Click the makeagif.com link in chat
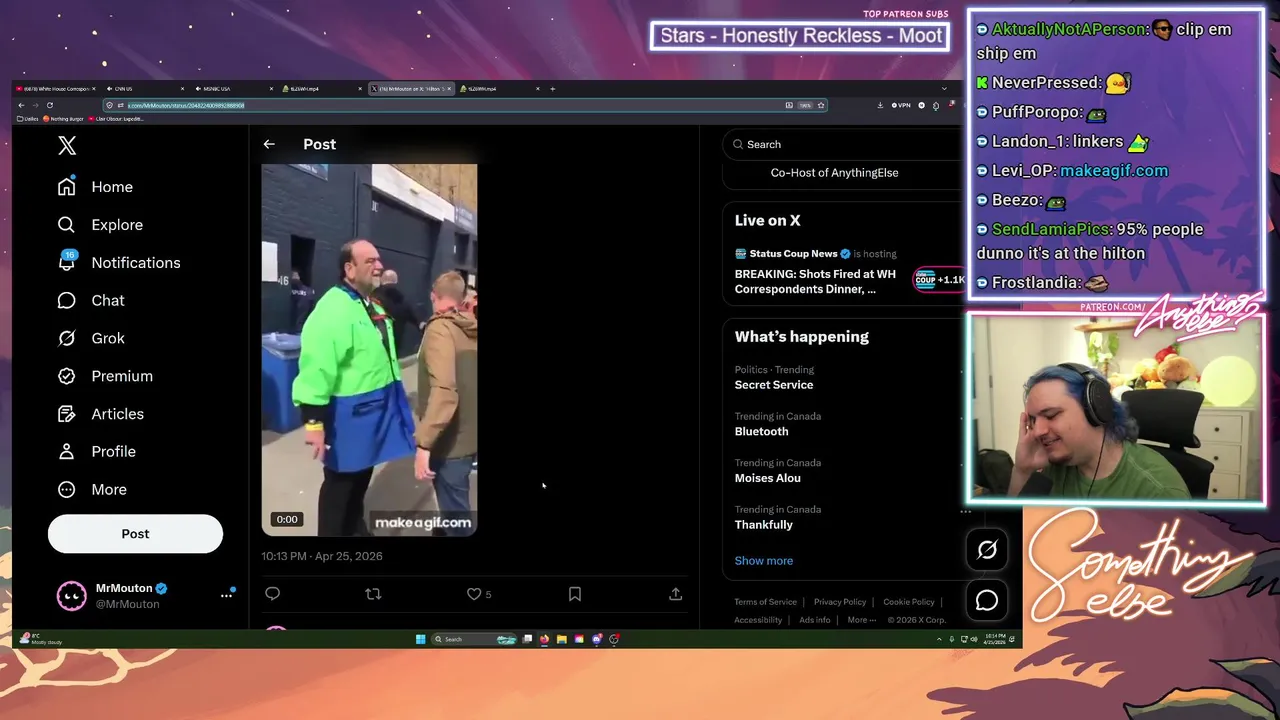Image resolution: width=1280 pixels, height=720 pixels. [1114, 171]
